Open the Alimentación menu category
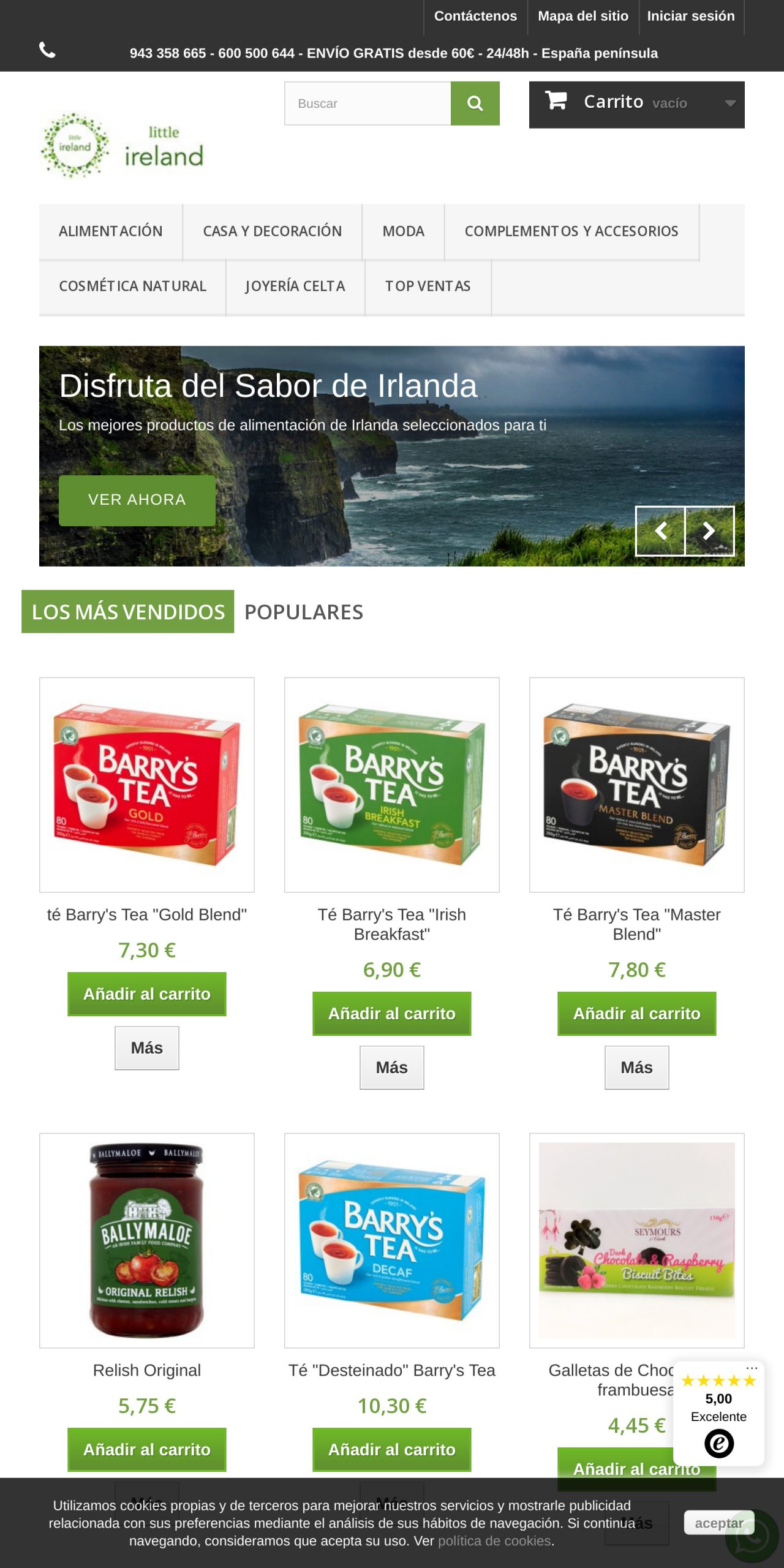The image size is (784, 1568). 111,232
